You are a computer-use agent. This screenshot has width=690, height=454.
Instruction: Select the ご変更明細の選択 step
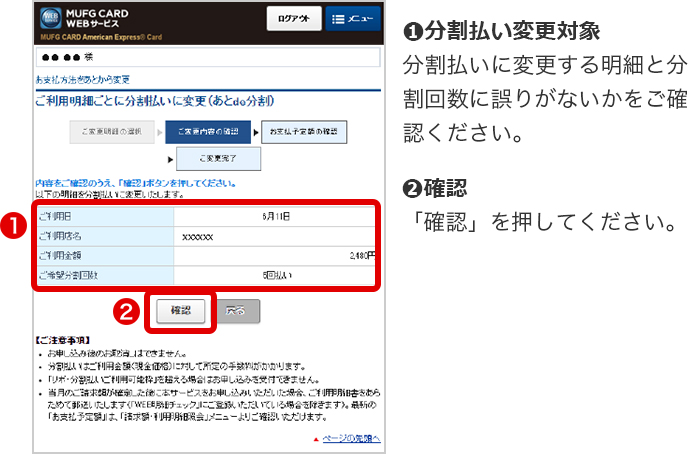point(112,131)
